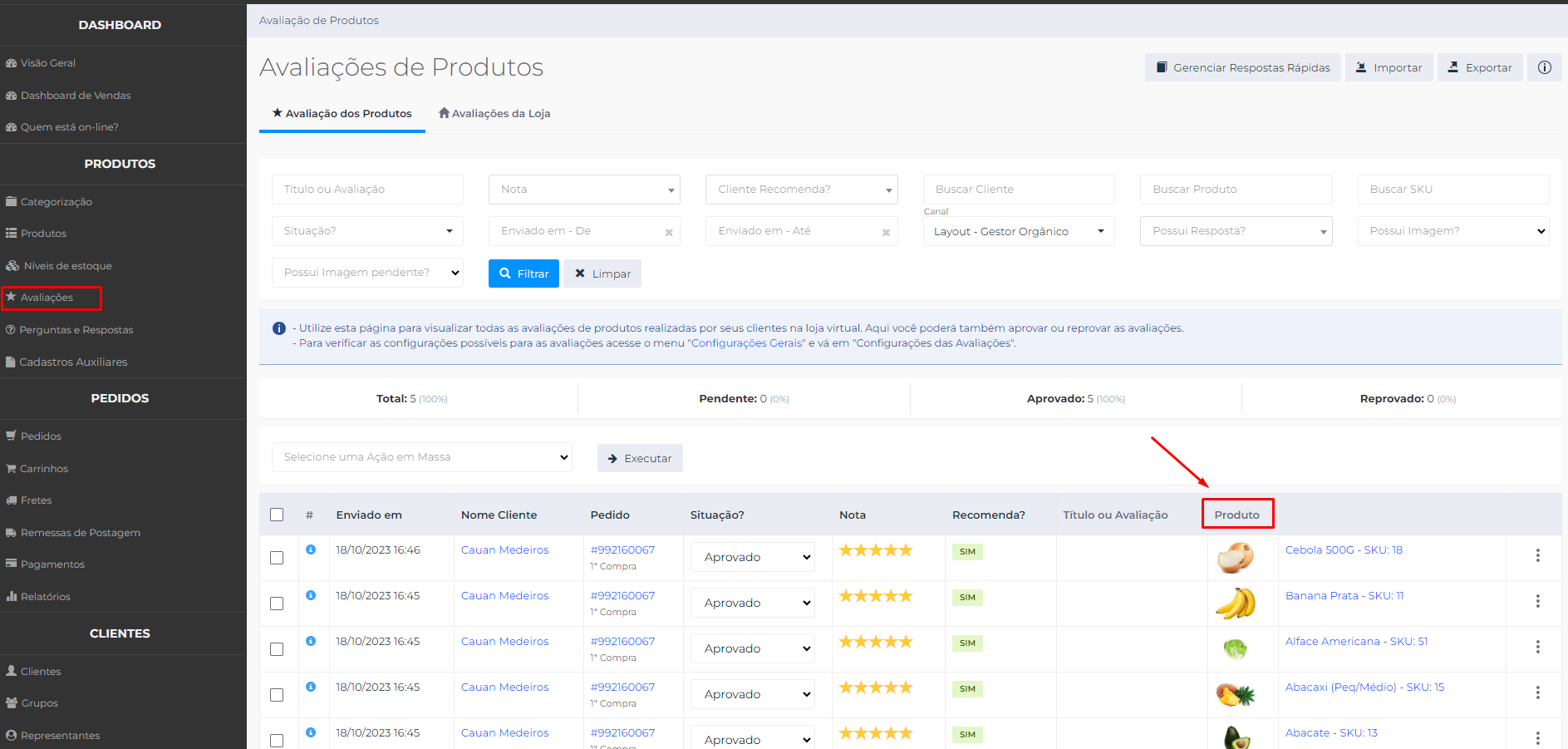
Task: Open the 'Cauan Medeiros' link in the Abacate row
Action: pos(505,733)
